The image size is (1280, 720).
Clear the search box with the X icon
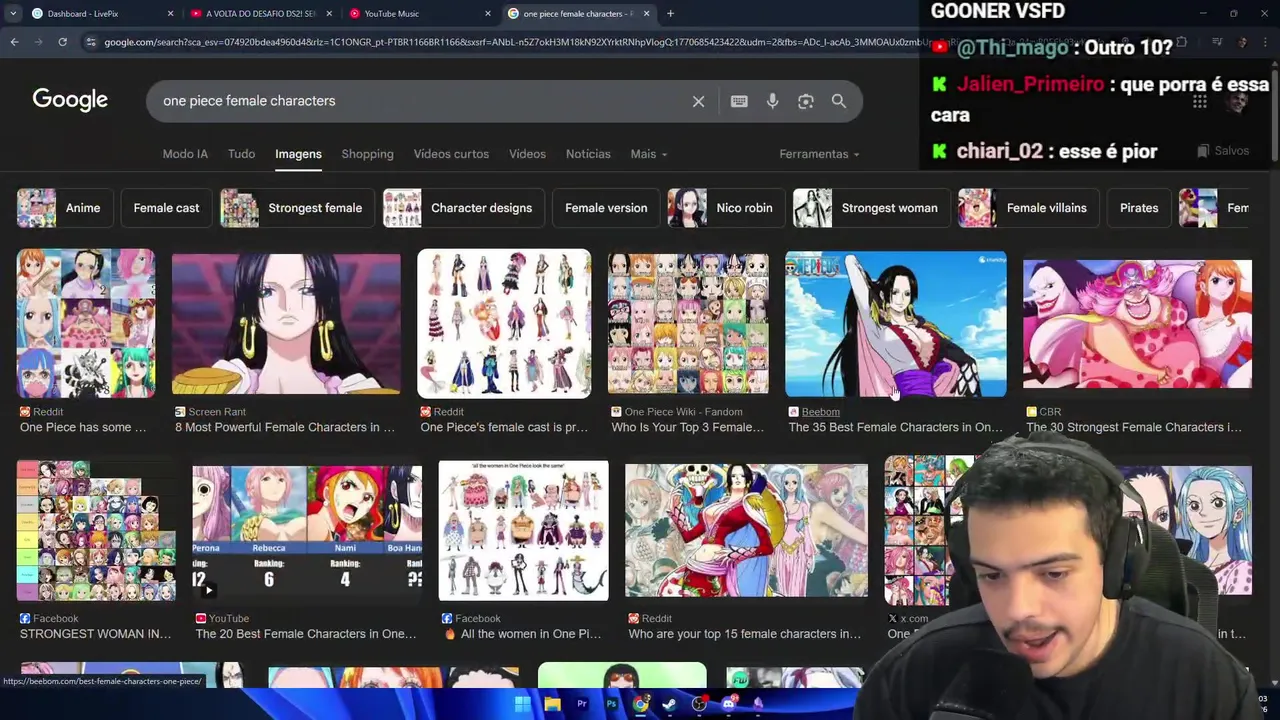point(698,101)
